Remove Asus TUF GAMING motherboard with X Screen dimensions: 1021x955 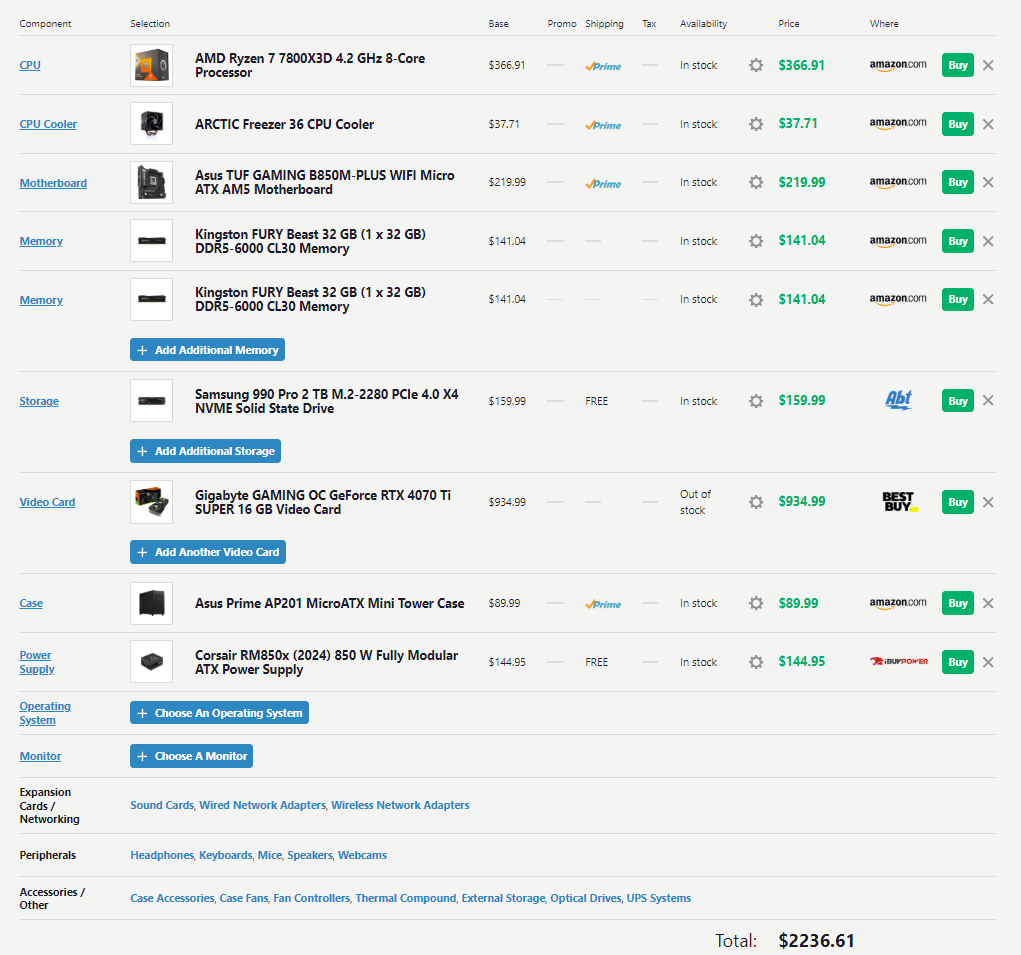988,182
